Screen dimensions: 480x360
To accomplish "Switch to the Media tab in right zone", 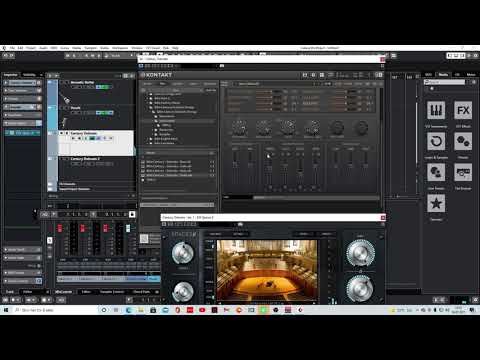I will (444, 75).
